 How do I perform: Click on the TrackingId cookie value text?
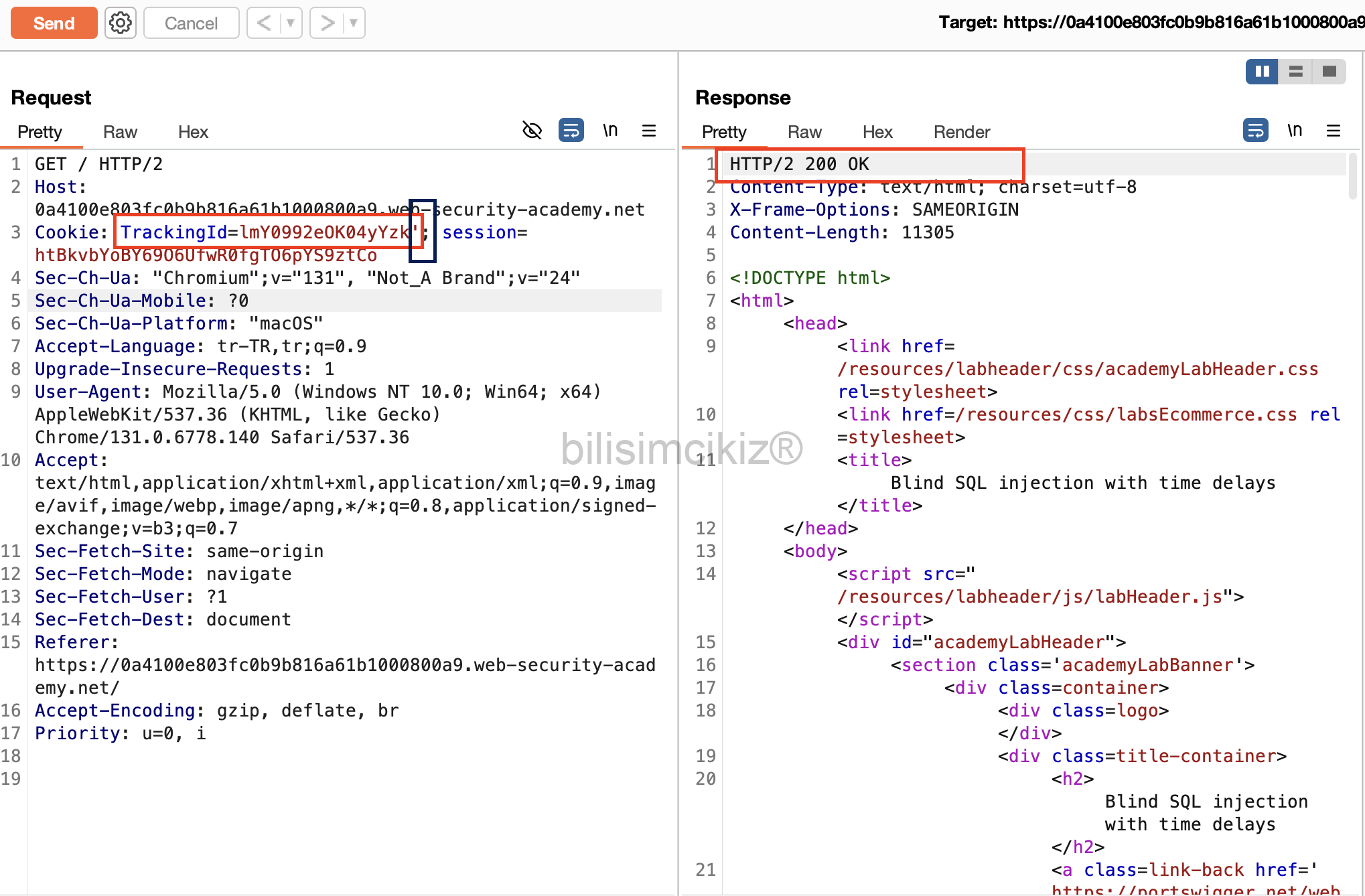[324, 232]
